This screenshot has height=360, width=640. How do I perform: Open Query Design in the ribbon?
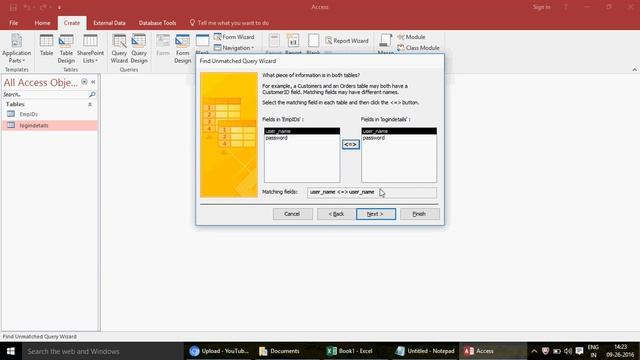139,48
